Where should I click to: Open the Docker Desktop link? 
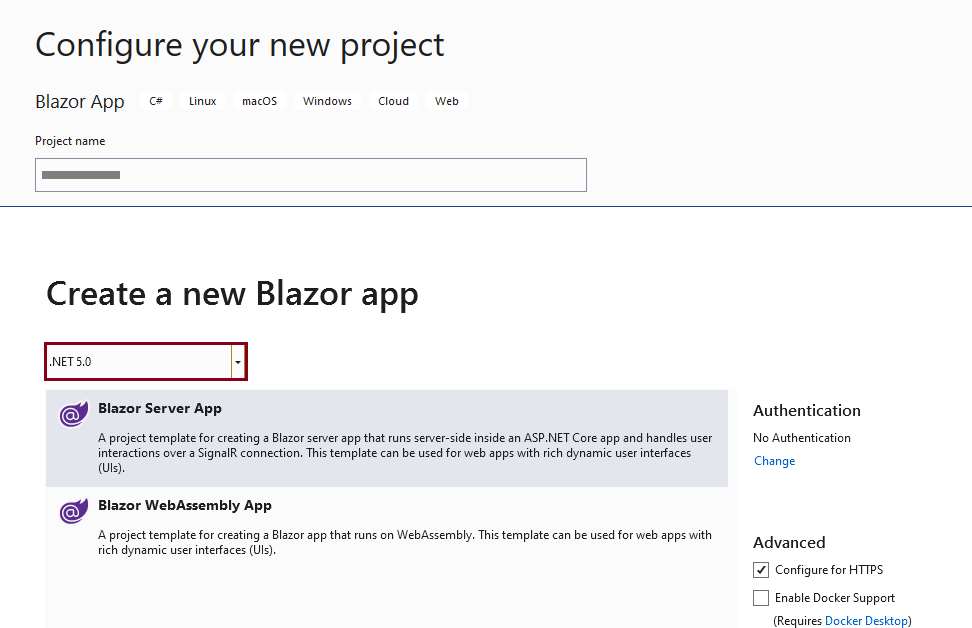(866, 621)
